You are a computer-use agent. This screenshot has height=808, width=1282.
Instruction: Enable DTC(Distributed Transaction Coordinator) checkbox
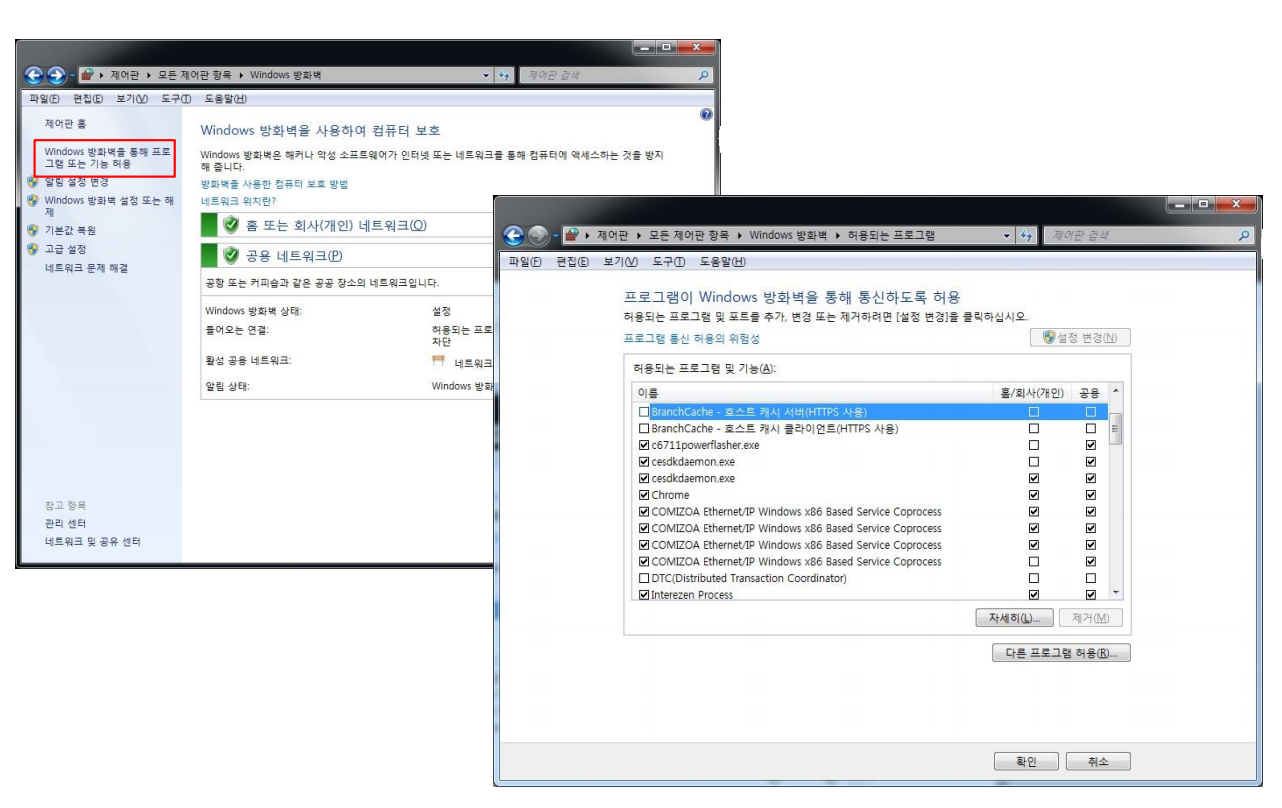pyautogui.click(x=644, y=578)
